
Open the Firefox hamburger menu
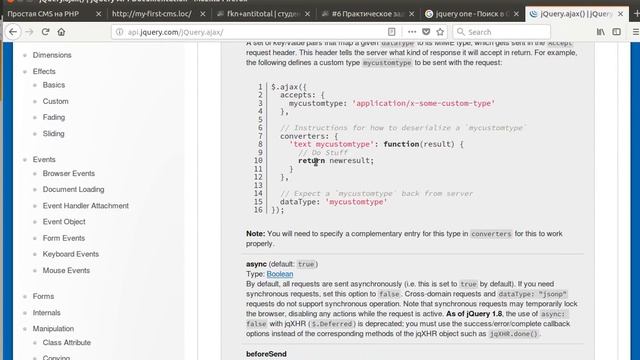pyautogui.click(x=636, y=32)
